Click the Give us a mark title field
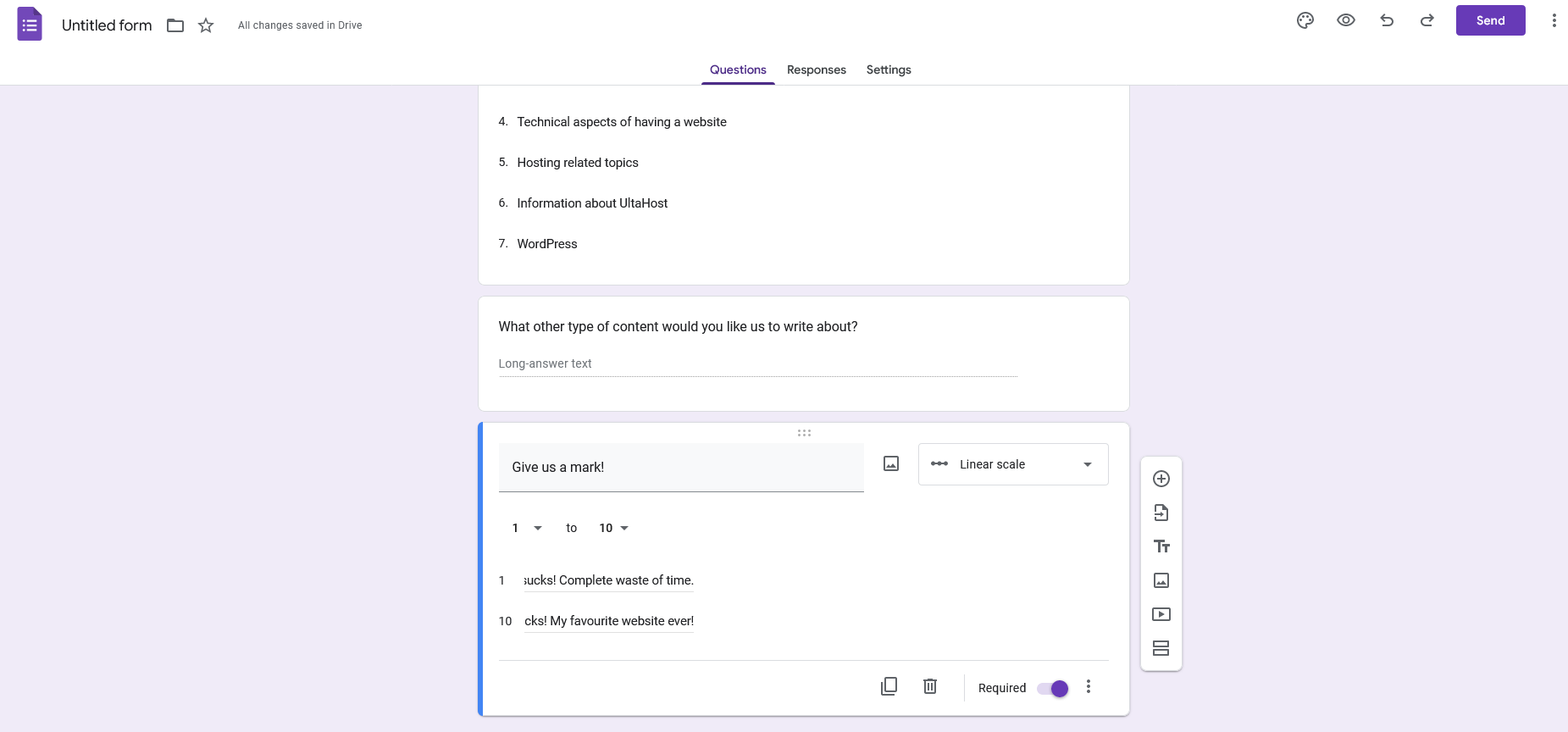This screenshot has height=732, width=1568. tap(681, 467)
